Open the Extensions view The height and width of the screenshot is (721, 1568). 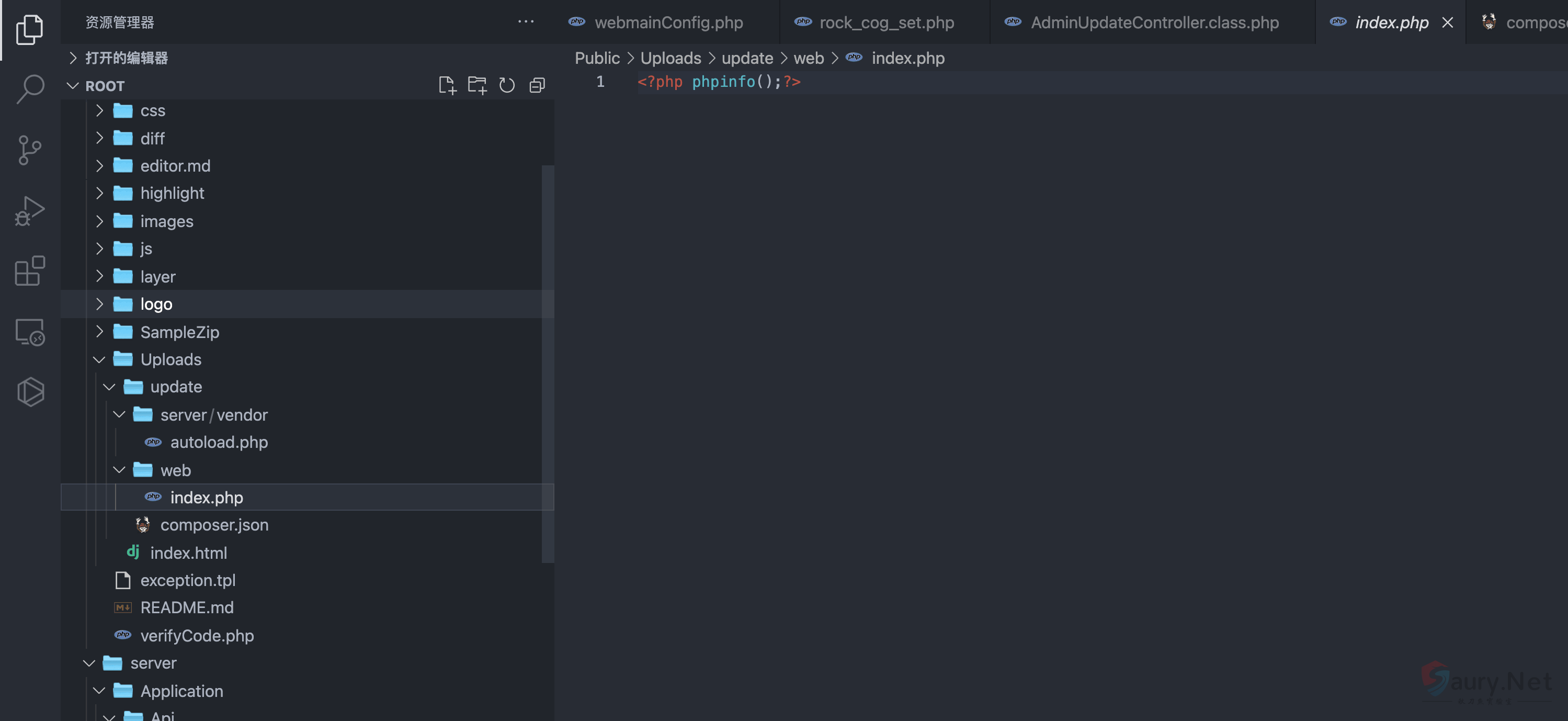[30, 271]
